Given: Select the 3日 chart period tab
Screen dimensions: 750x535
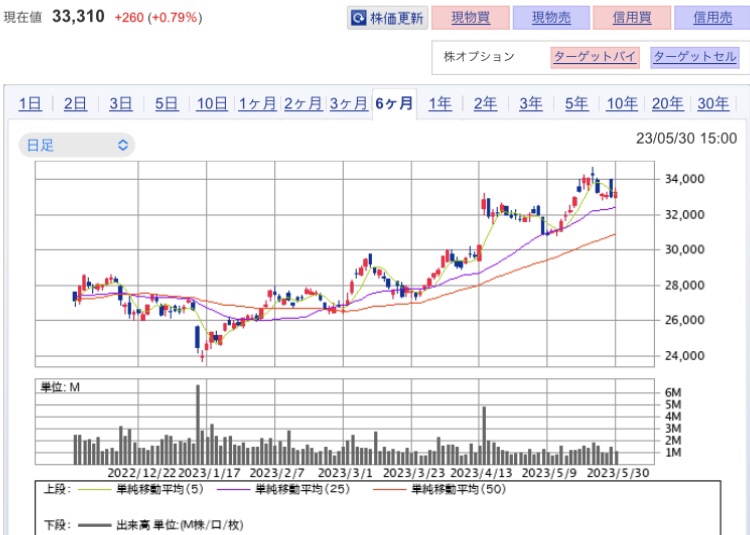Looking at the screenshot, I should pos(121,103).
